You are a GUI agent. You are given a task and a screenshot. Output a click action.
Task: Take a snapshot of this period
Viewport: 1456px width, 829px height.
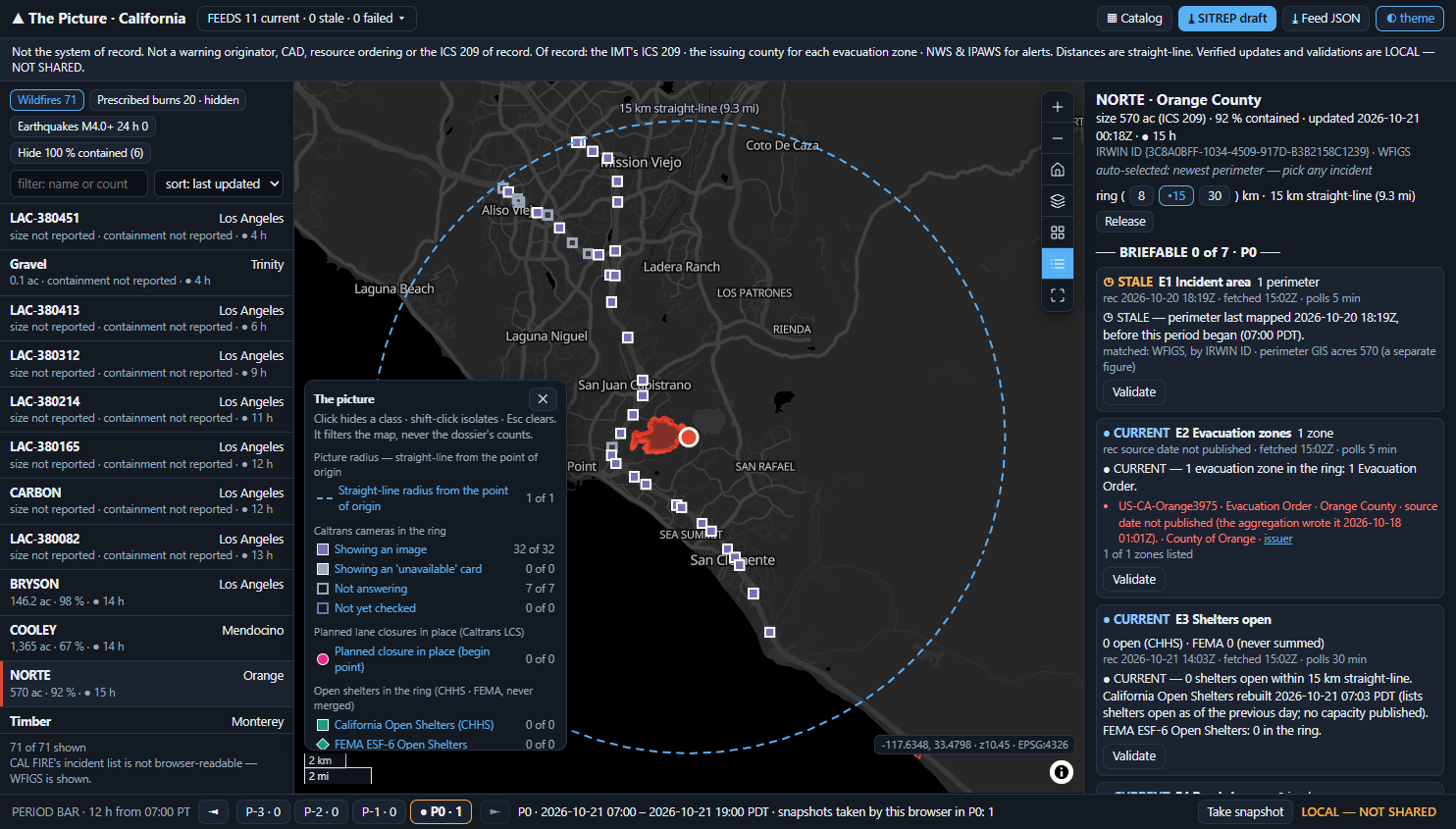[x=1245, y=811]
